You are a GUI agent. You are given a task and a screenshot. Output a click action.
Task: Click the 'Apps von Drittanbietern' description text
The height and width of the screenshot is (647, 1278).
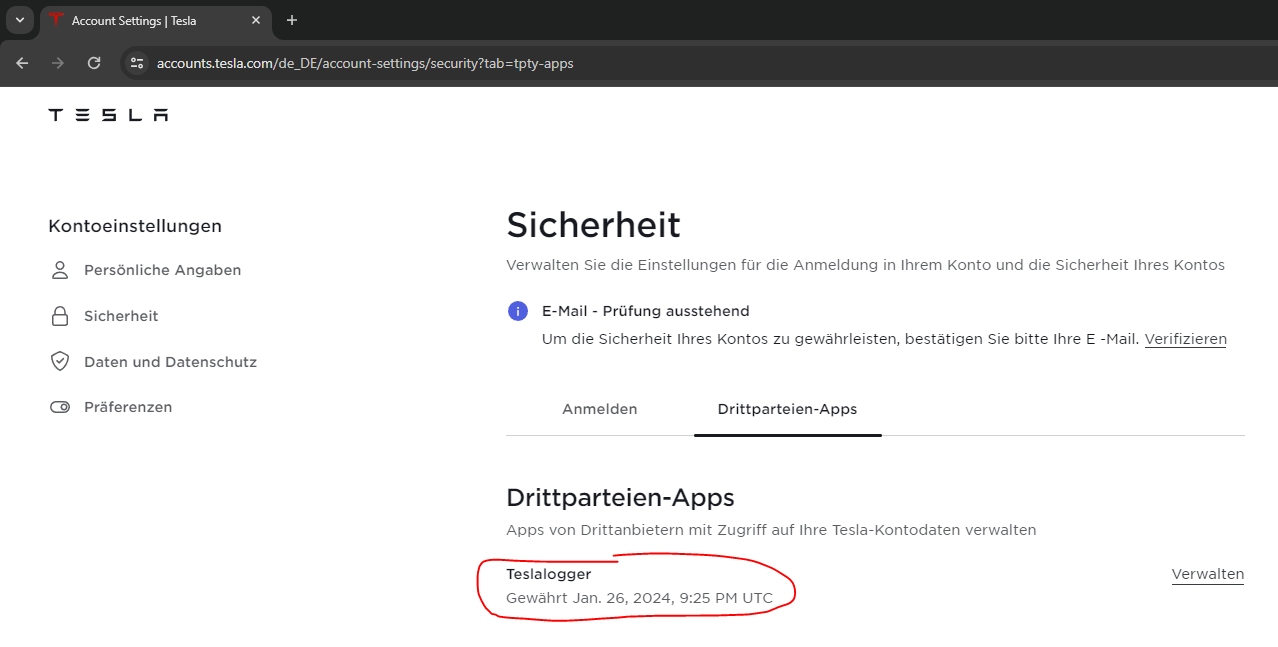(772, 530)
